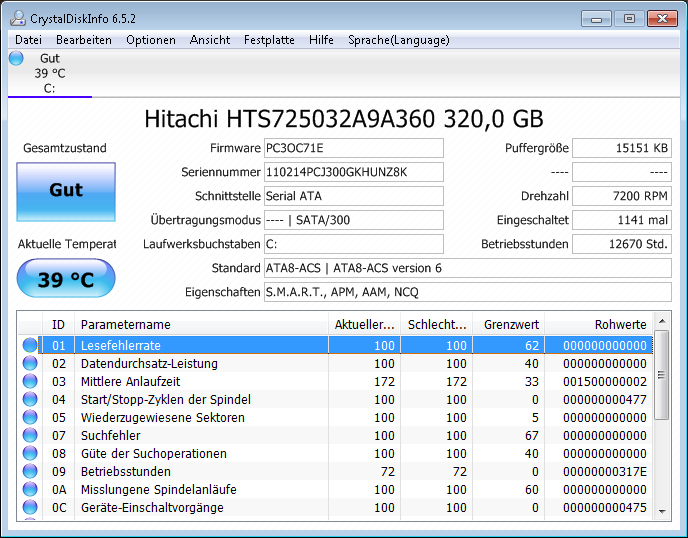
Task: Click the Eingeschaltet field 1141 mal
Action: pyautogui.click(x=622, y=220)
